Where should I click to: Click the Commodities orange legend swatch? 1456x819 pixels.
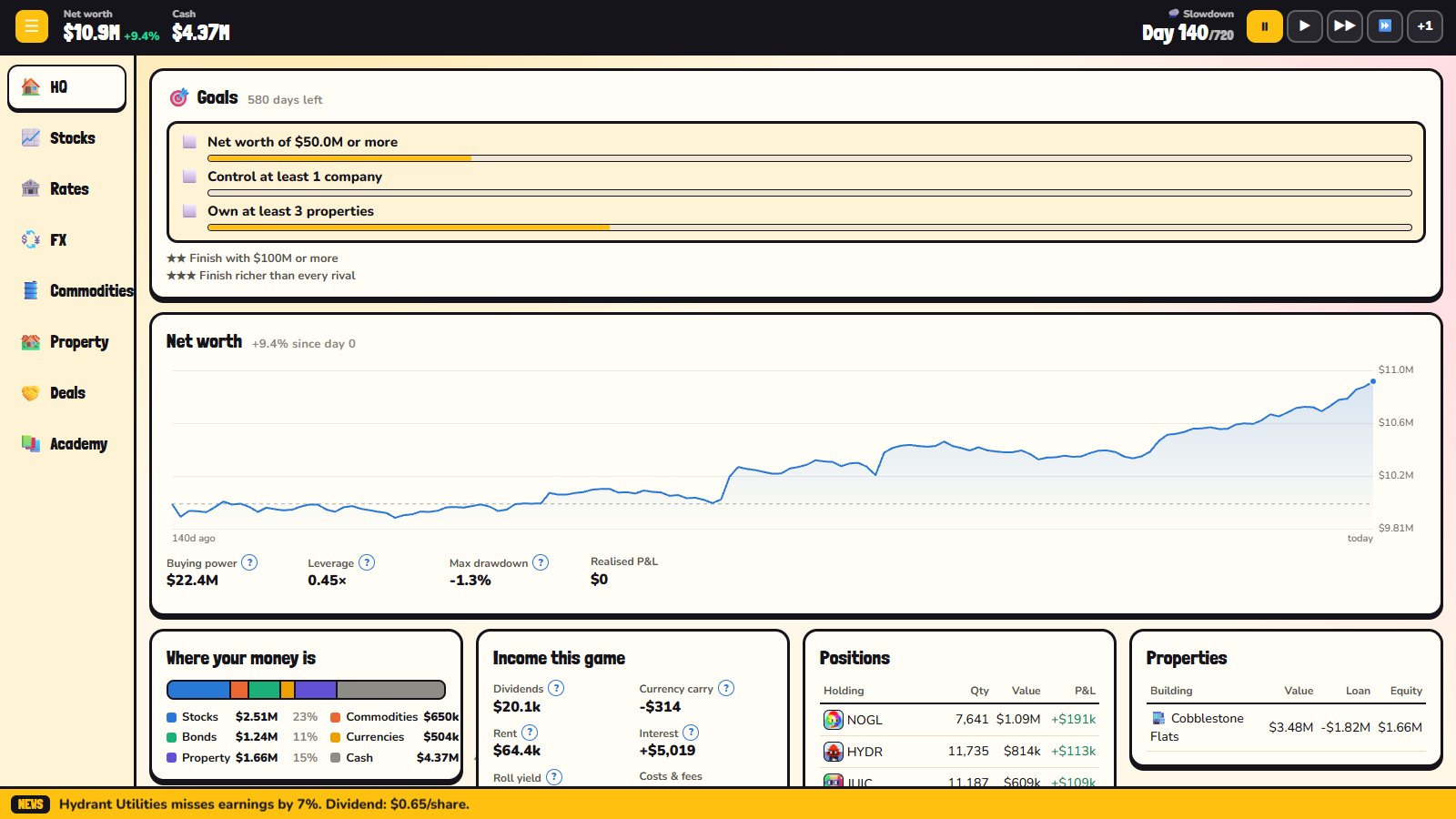click(335, 717)
